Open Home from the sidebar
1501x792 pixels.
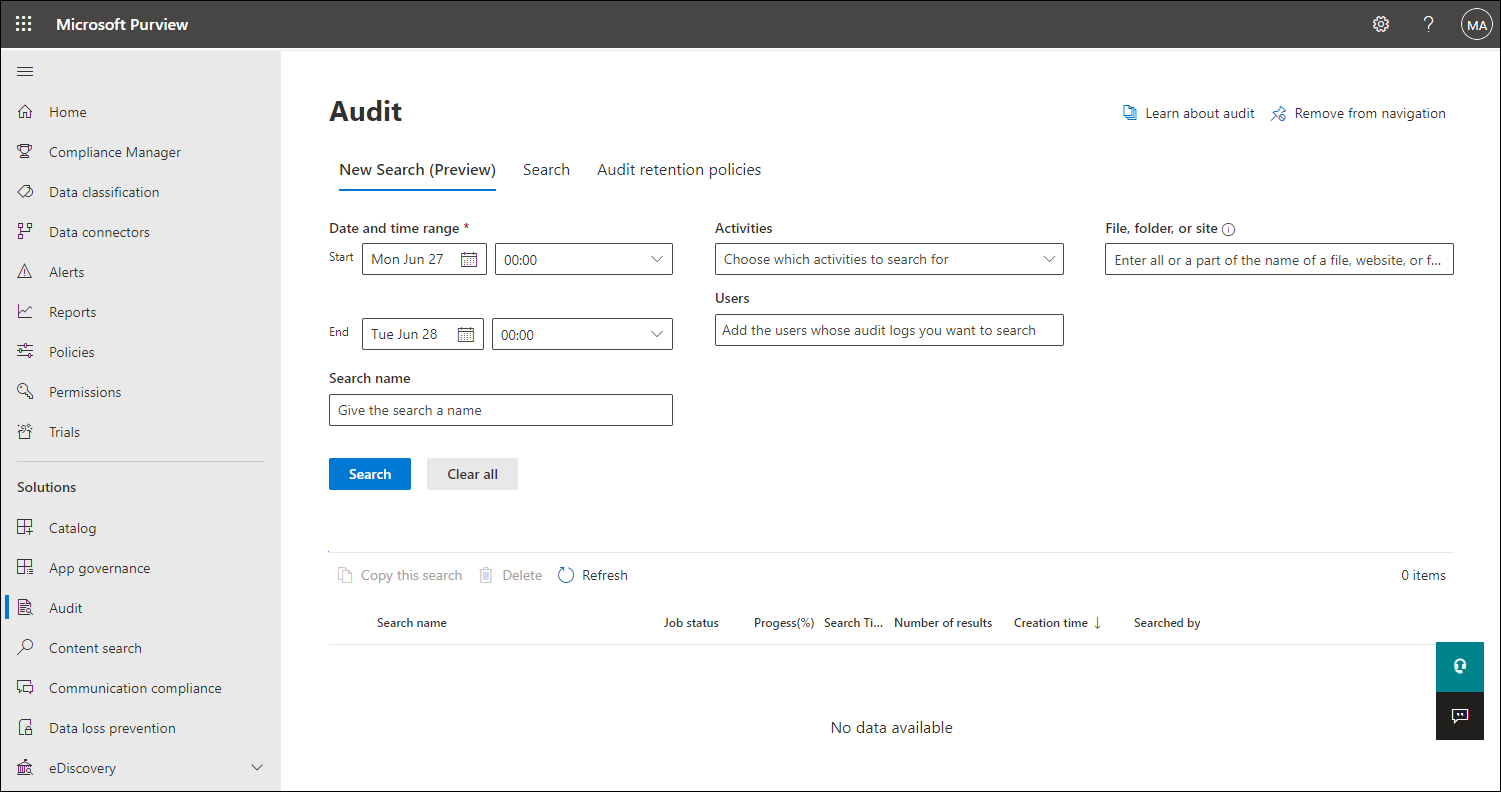click(67, 111)
